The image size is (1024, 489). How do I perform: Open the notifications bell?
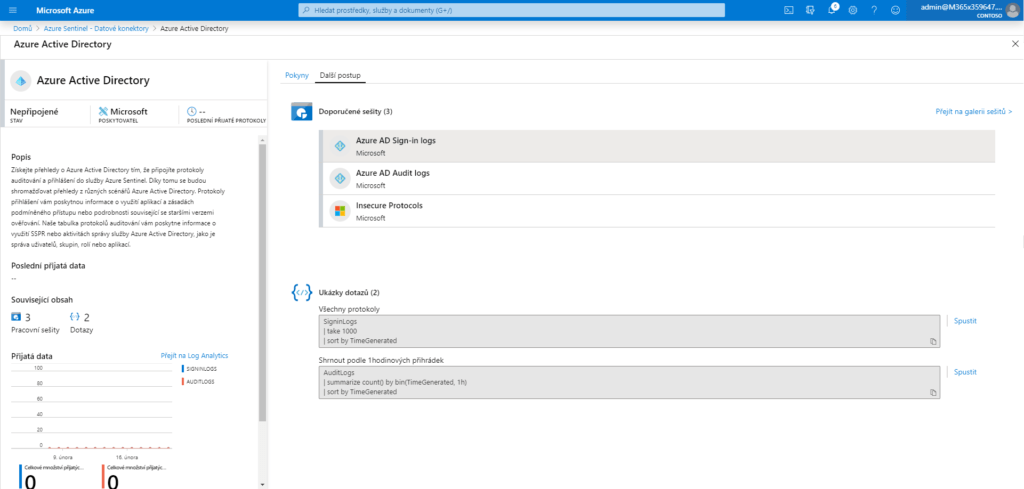(x=832, y=9)
